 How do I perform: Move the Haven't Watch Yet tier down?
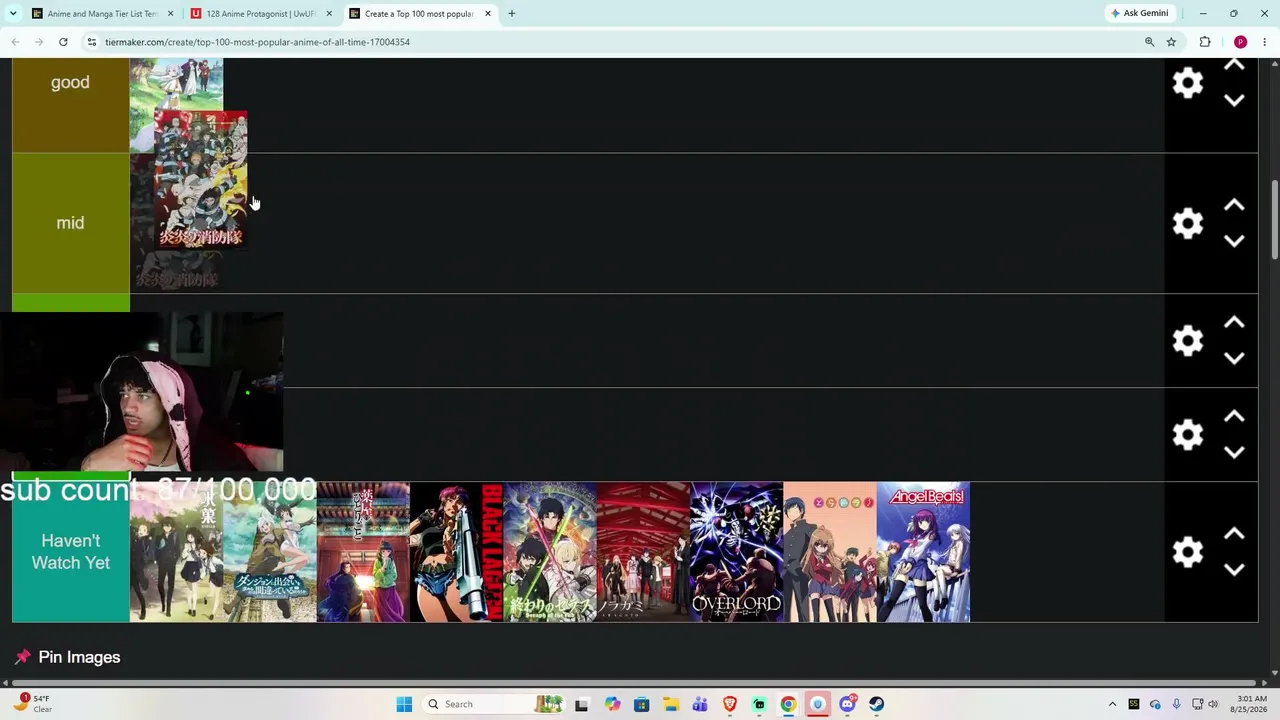[1234, 569]
